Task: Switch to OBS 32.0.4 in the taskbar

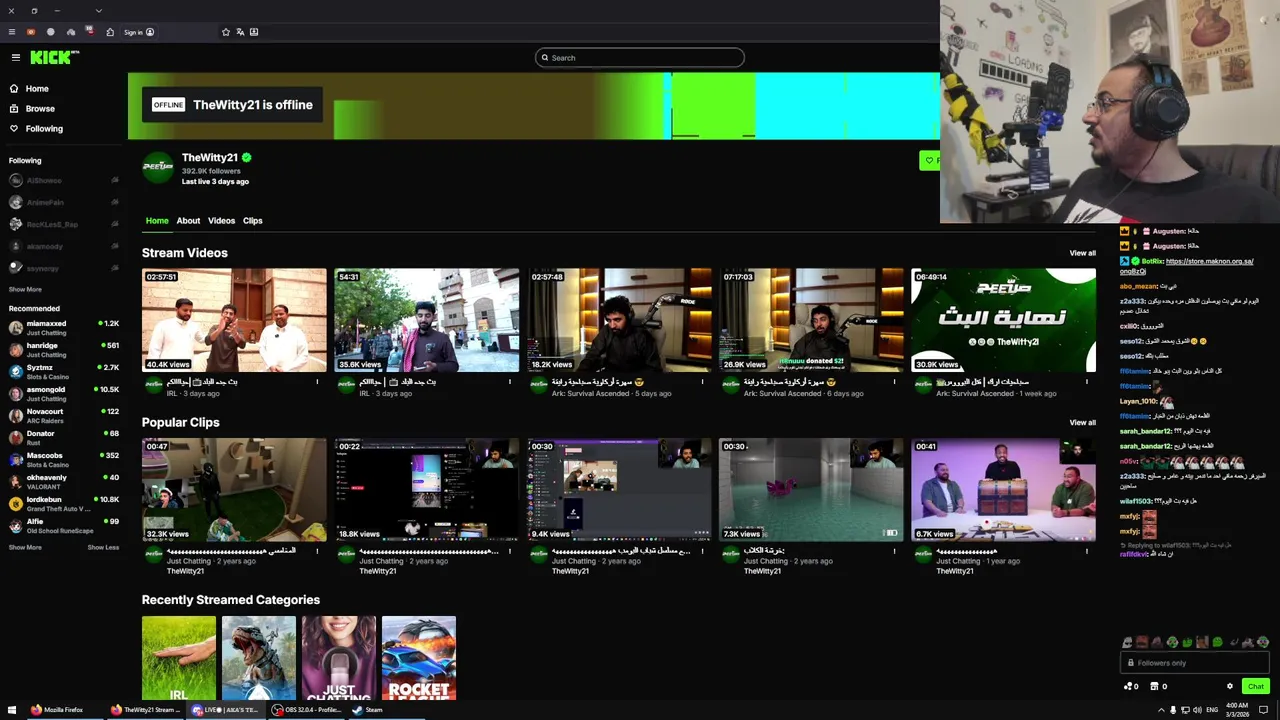Action: tap(307, 710)
